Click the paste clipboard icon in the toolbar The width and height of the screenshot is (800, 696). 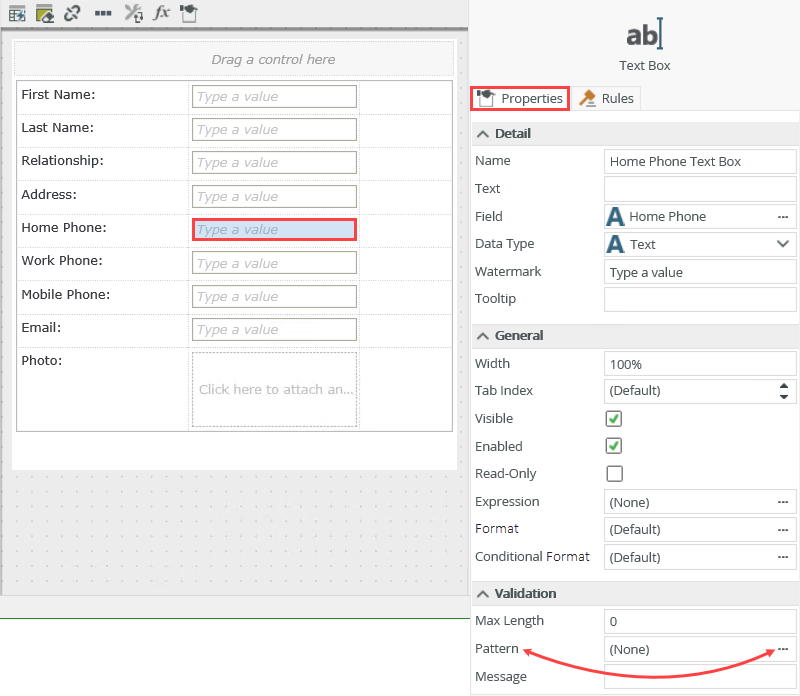coord(188,14)
